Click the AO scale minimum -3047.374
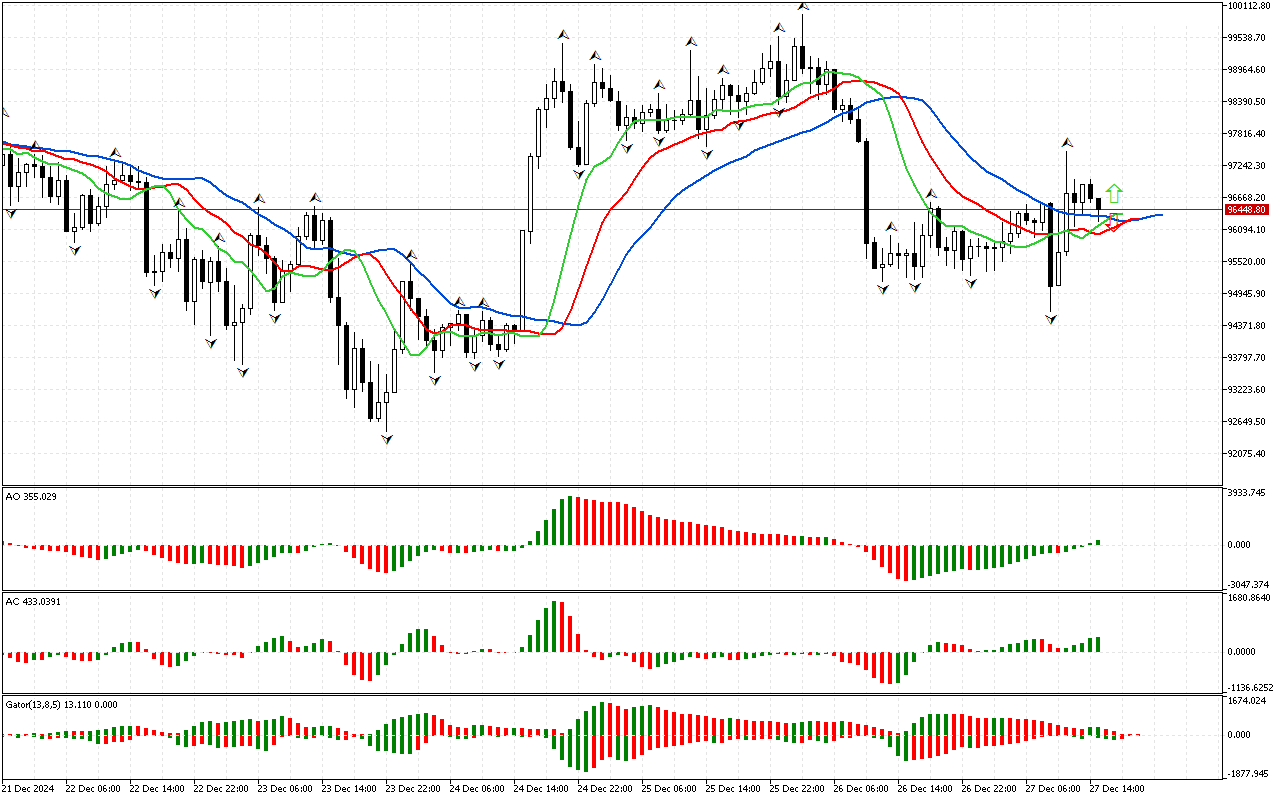The height and width of the screenshot is (800, 1280). [1247, 584]
